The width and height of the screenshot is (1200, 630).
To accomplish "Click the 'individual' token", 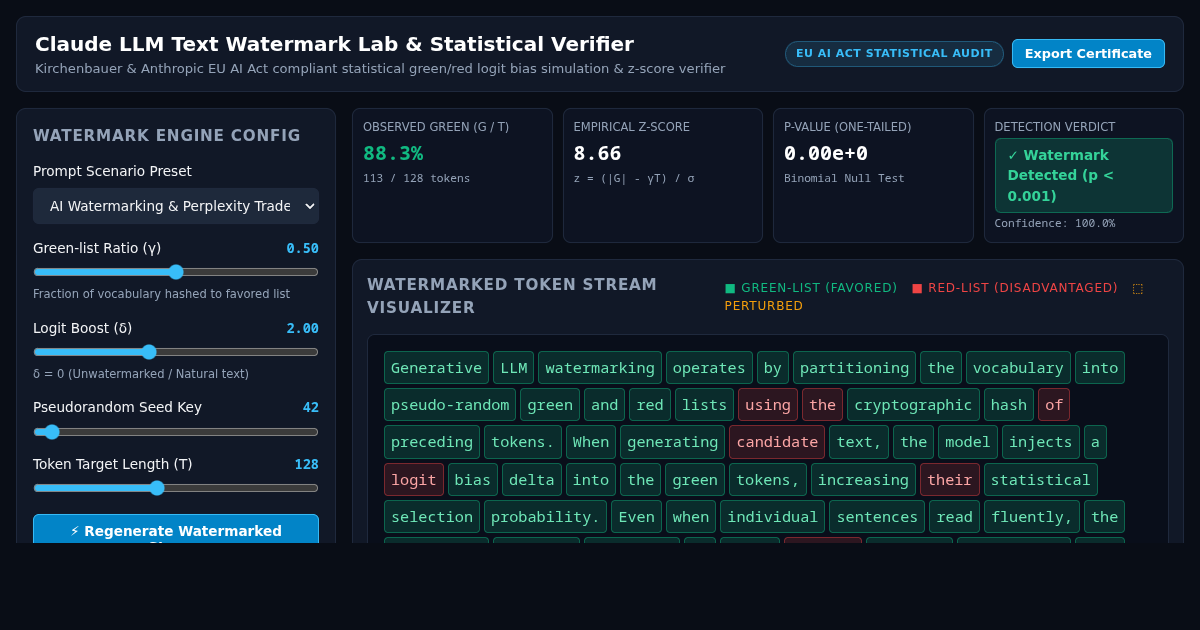I will (x=772, y=517).
